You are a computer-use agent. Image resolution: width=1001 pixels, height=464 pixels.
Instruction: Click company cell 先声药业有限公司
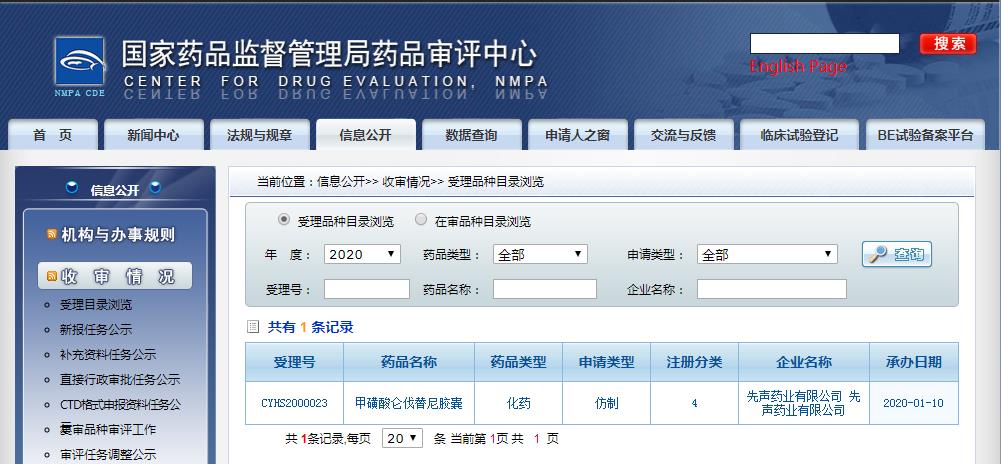(804, 403)
